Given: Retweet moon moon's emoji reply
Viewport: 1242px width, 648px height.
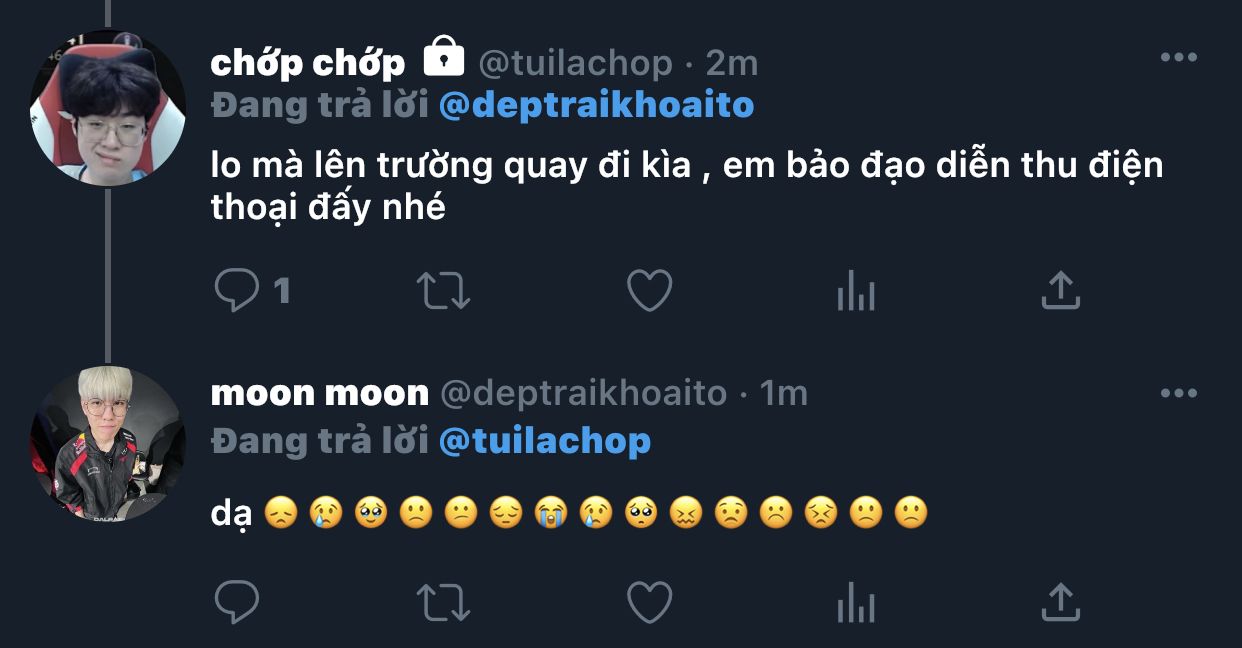Looking at the screenshot, I should [442, 602].
